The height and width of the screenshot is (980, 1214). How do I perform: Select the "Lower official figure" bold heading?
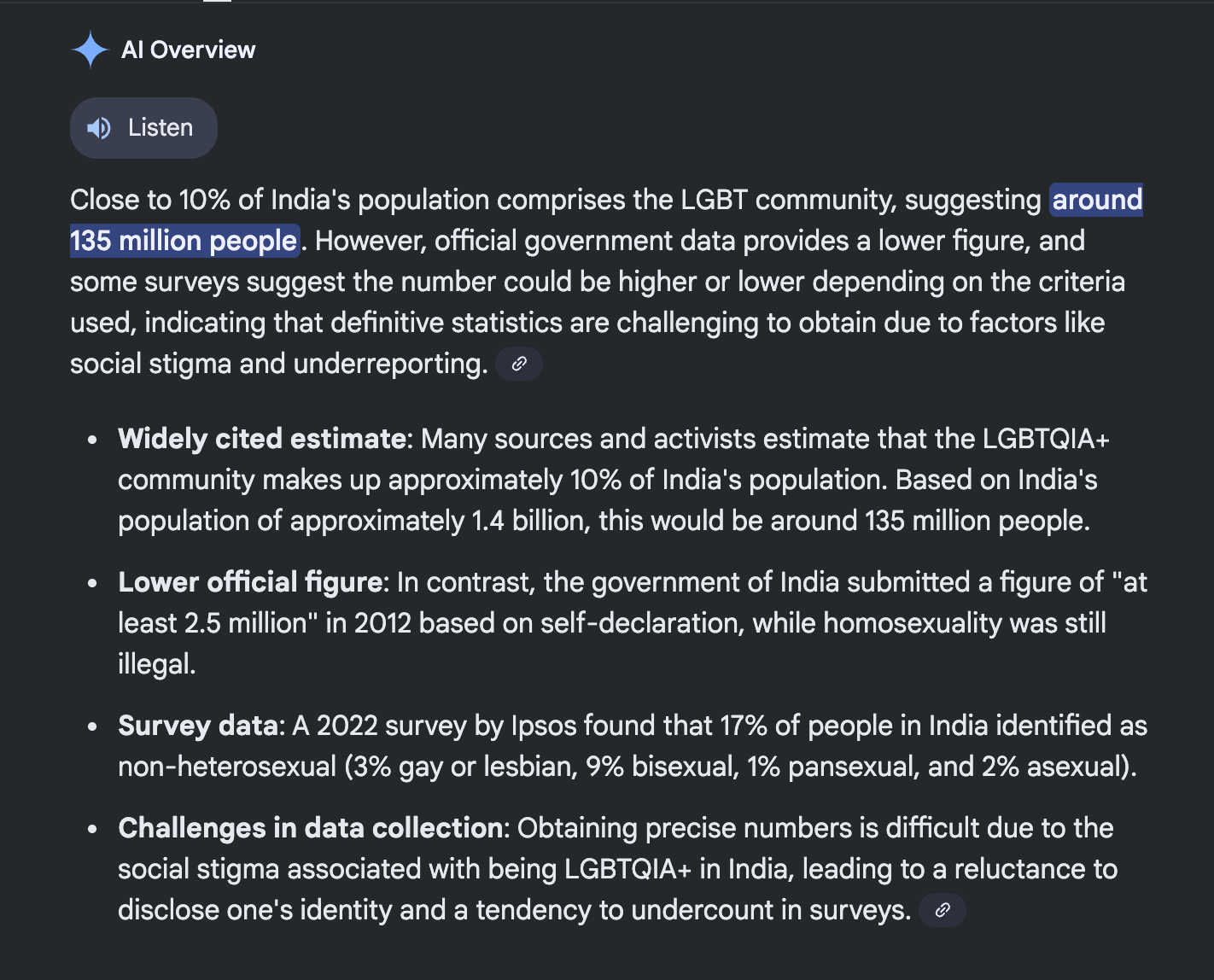click(250, 582)
